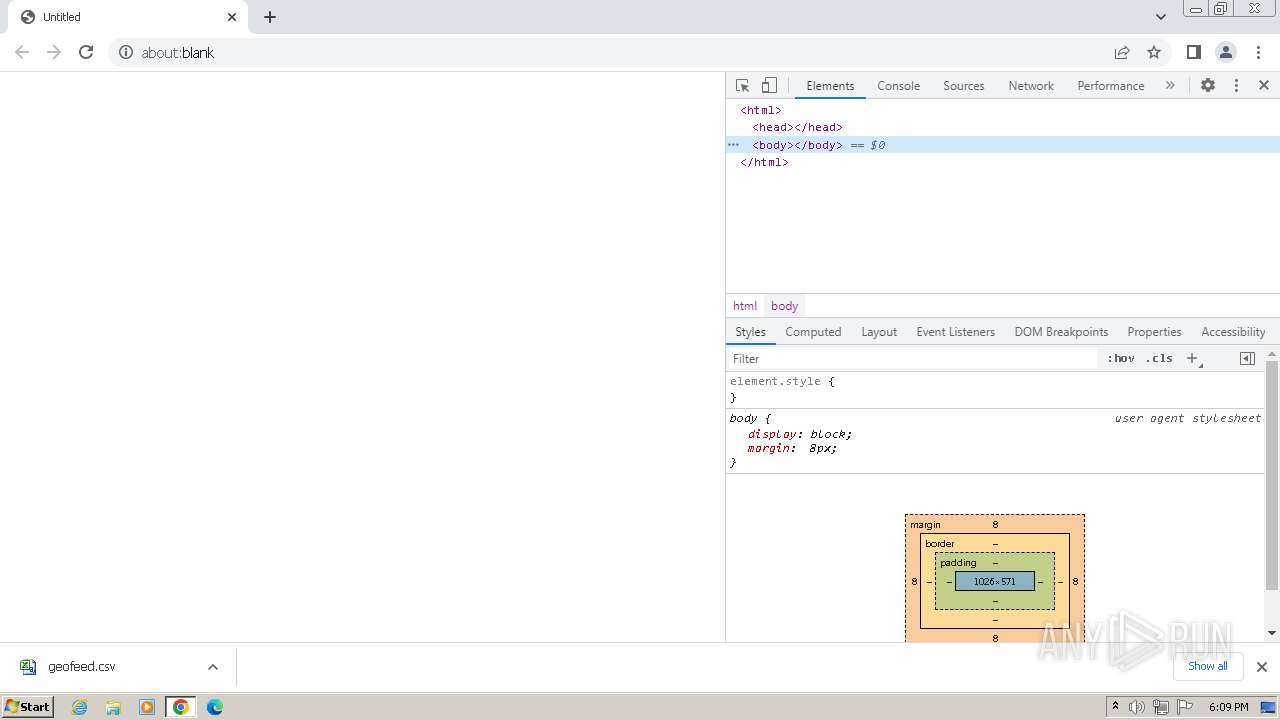Open Chrome three-dot menu
The image size is (1280, 720).
click(1258, 52)
